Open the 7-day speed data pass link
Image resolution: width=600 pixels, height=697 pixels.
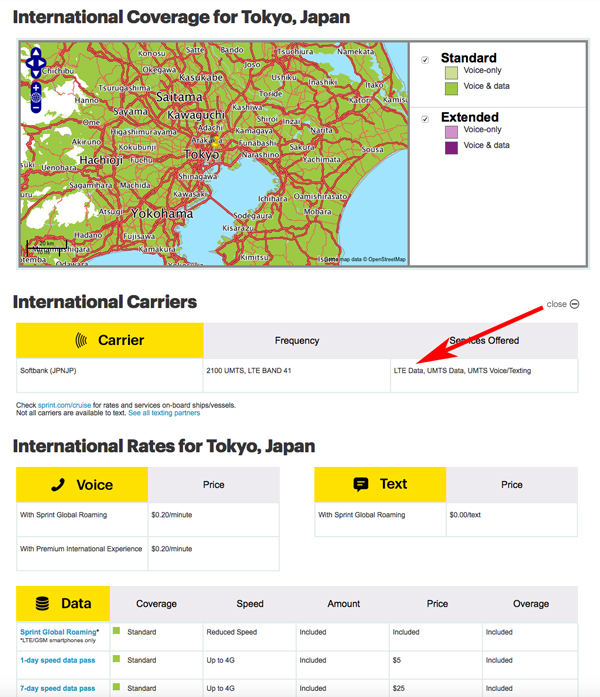57,688
